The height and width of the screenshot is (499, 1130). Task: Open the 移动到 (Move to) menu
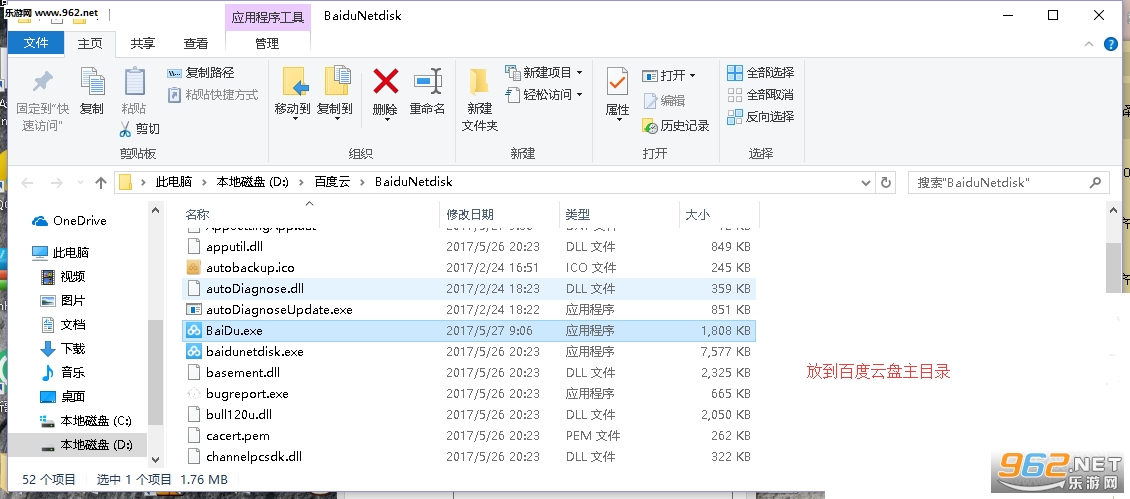(293, 94)
